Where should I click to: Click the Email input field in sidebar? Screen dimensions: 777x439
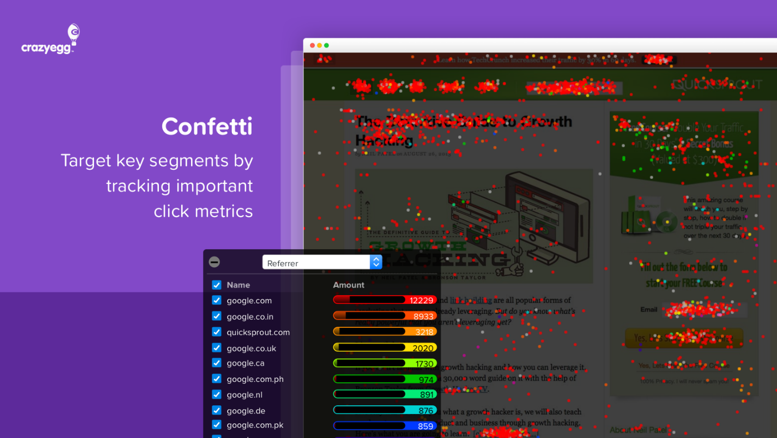tap(705, 310)
